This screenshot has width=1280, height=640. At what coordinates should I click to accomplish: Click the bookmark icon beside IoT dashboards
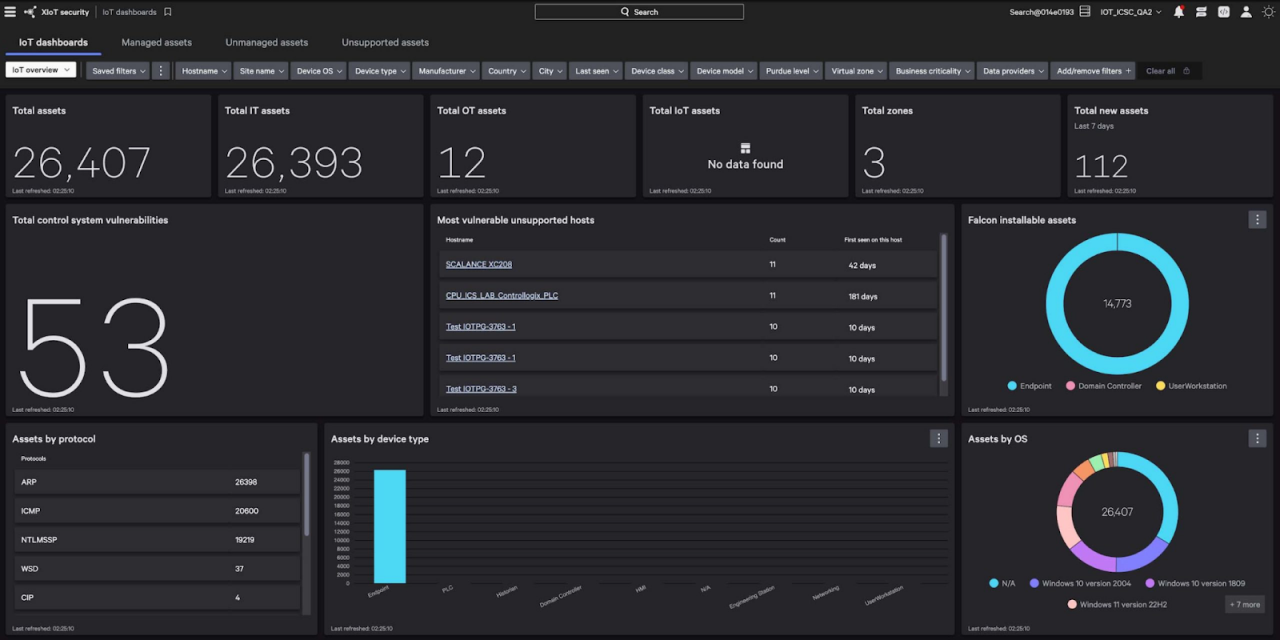(x=167, y=12)
